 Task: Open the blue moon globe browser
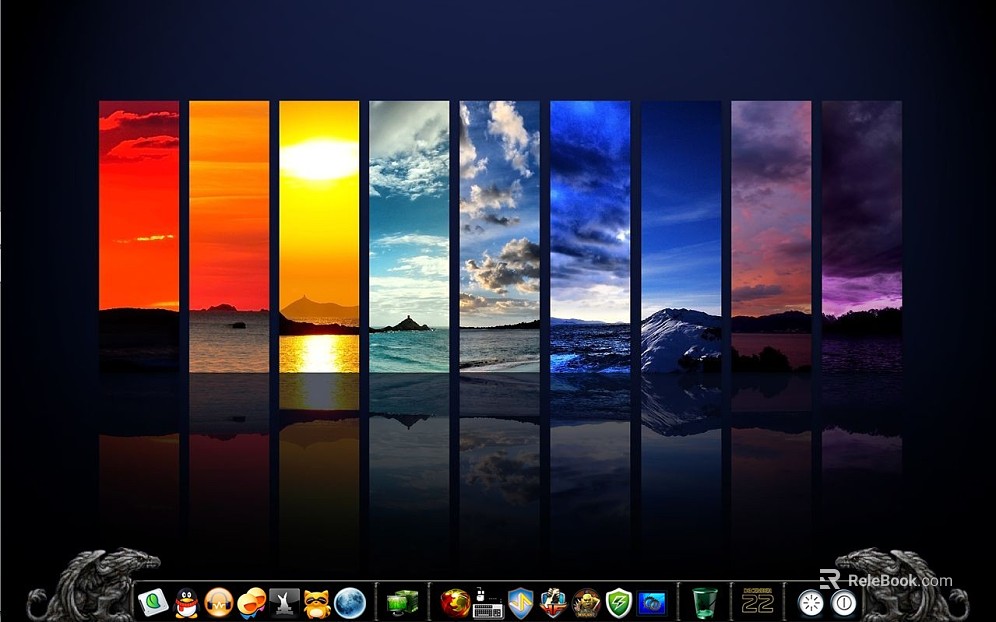click(x=349, y=602)
